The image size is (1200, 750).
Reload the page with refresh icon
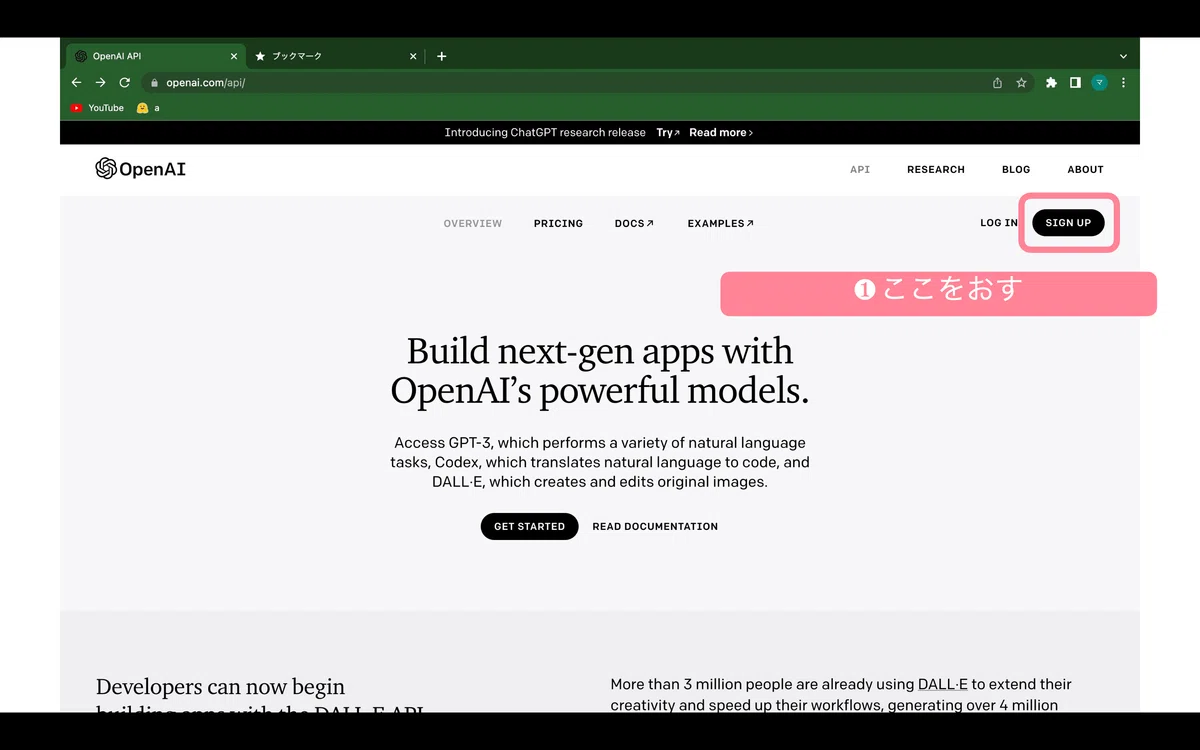(x=125, y=83)
